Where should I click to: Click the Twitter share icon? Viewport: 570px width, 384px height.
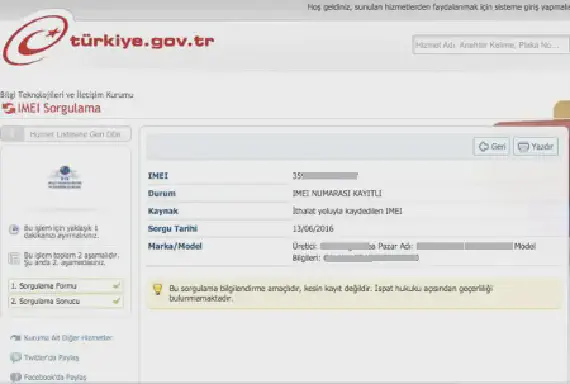tap(16, 358)
